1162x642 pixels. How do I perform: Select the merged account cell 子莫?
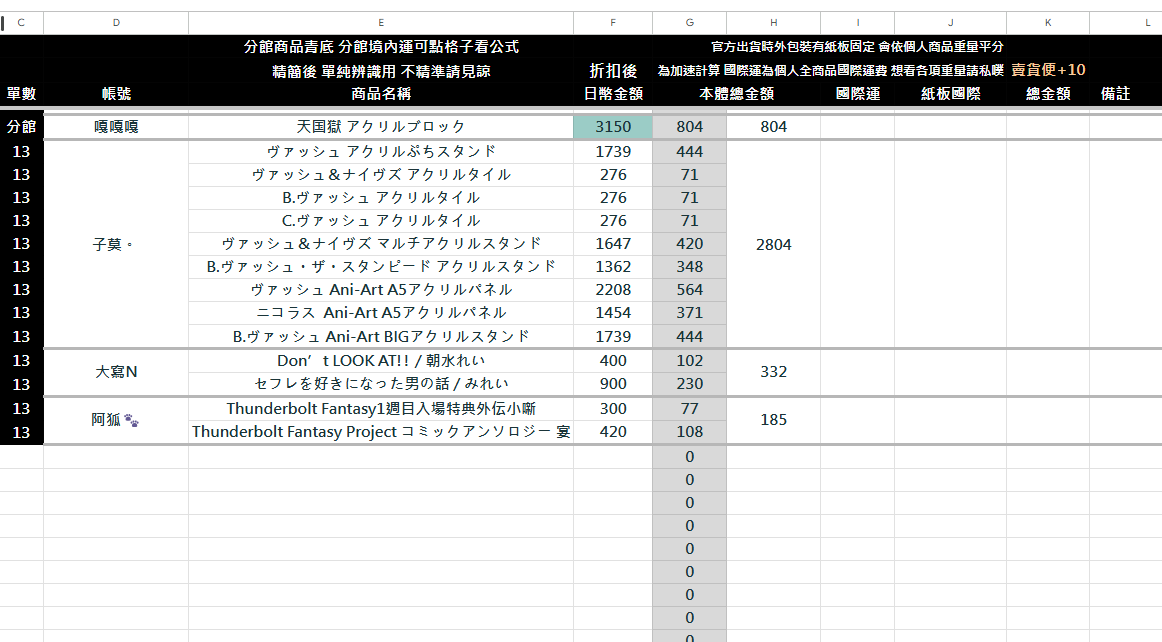pos(116,244)
